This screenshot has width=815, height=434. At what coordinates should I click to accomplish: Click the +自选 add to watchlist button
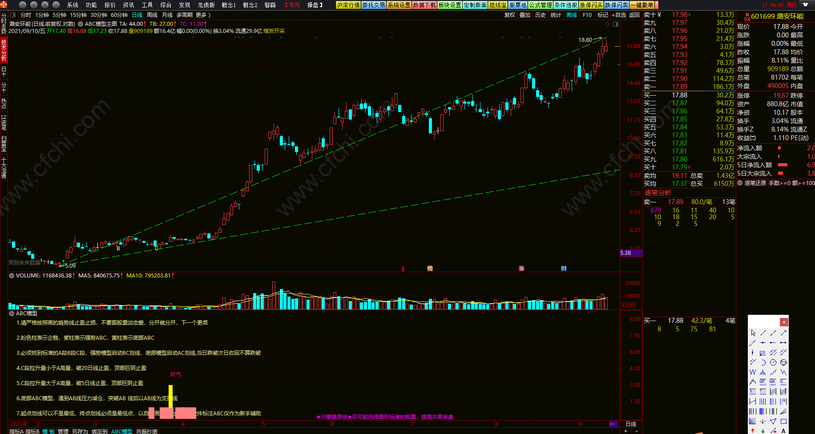coord(619,15)
